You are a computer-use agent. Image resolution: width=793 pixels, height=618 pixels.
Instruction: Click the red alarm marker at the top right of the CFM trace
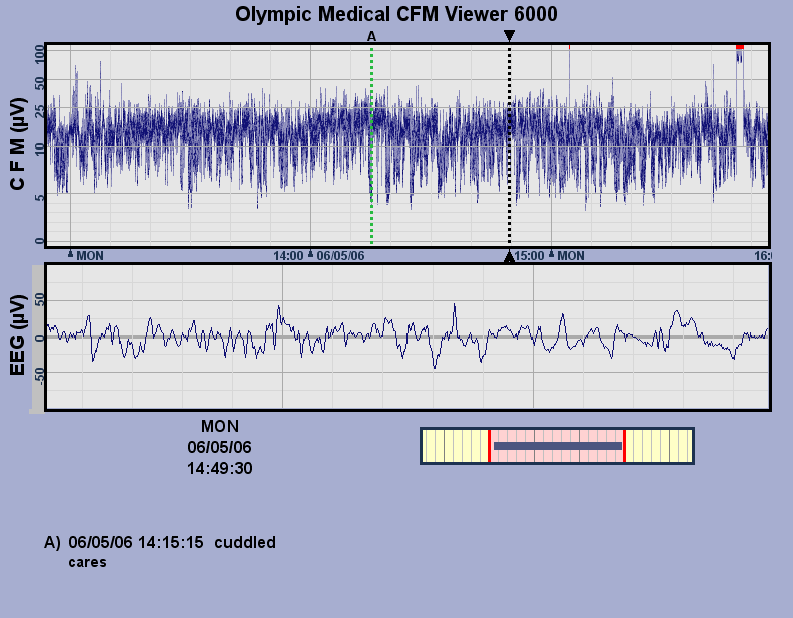(740, 47)
